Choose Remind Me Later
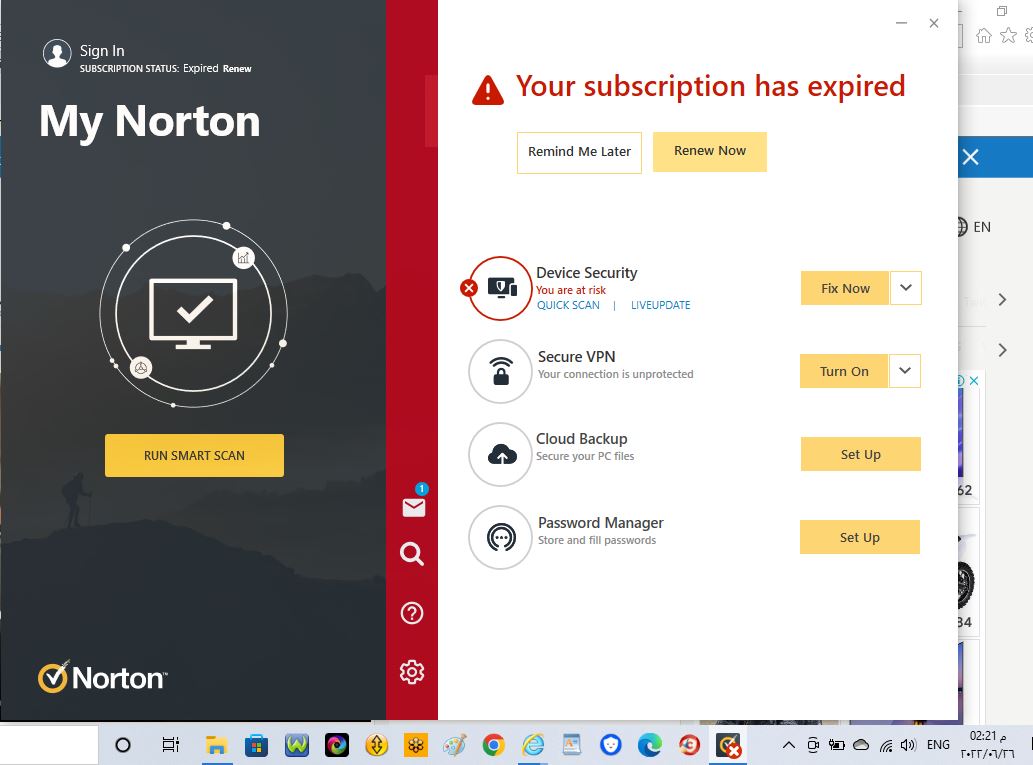The image size is (1033, 765). pyautogui.click(x=579, y=152)
